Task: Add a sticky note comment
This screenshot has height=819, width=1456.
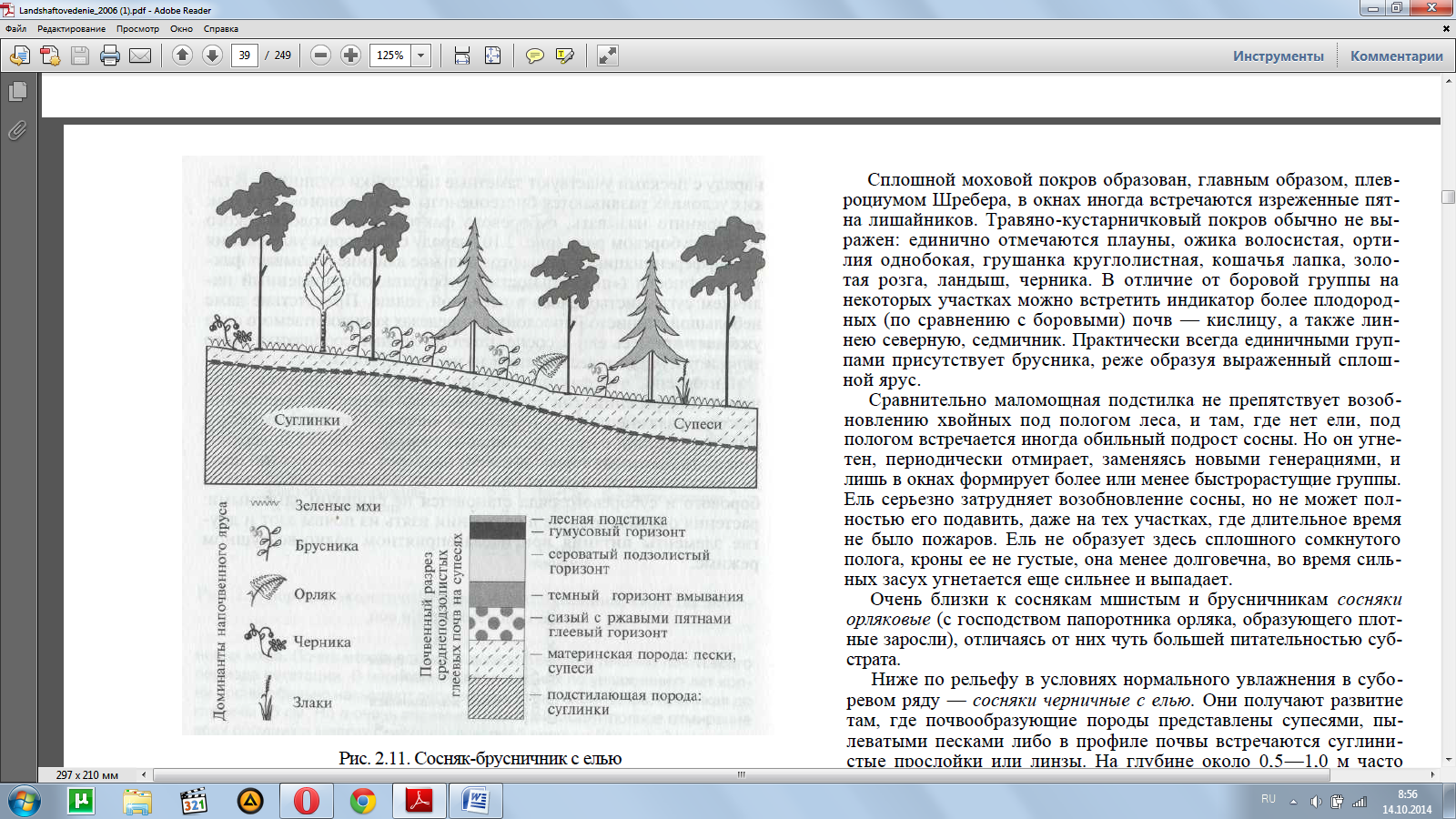Action: tap(535, 56)
